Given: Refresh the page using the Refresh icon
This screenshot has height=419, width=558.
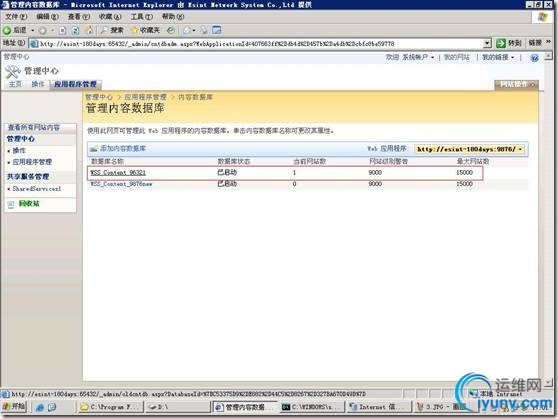Looking at the screenshot, I should [75, 31].
